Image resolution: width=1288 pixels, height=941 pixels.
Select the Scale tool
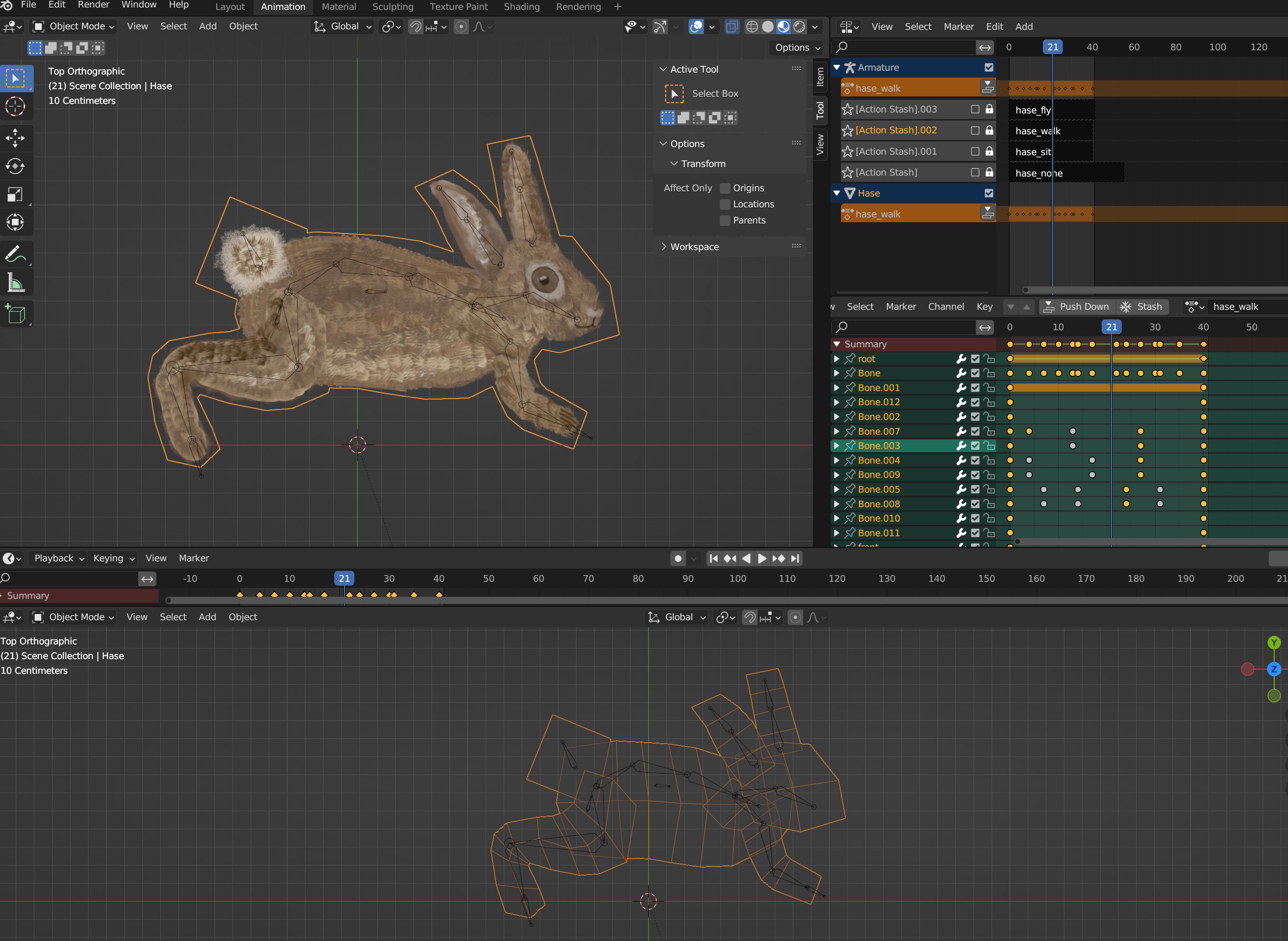[15, 194]
